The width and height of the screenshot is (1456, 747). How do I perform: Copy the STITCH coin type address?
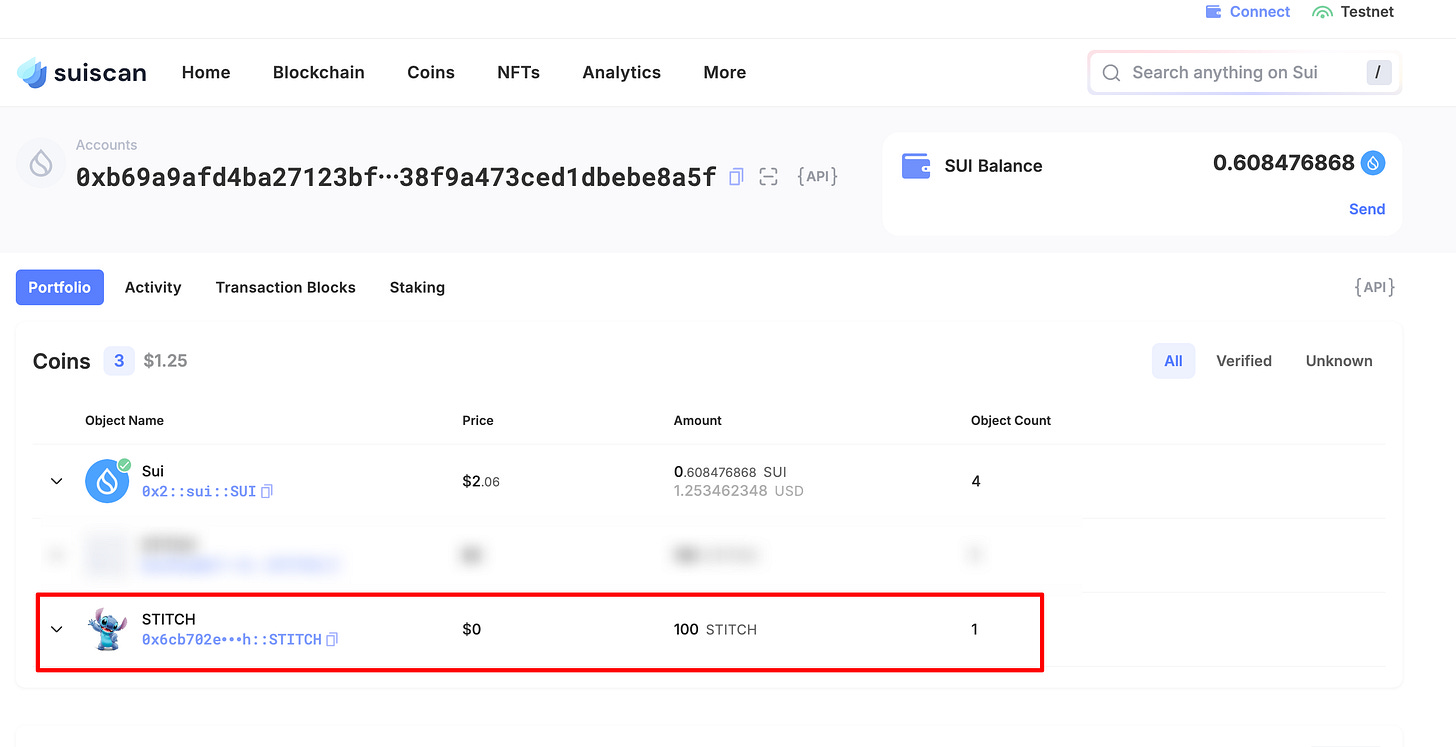[332, 639]
